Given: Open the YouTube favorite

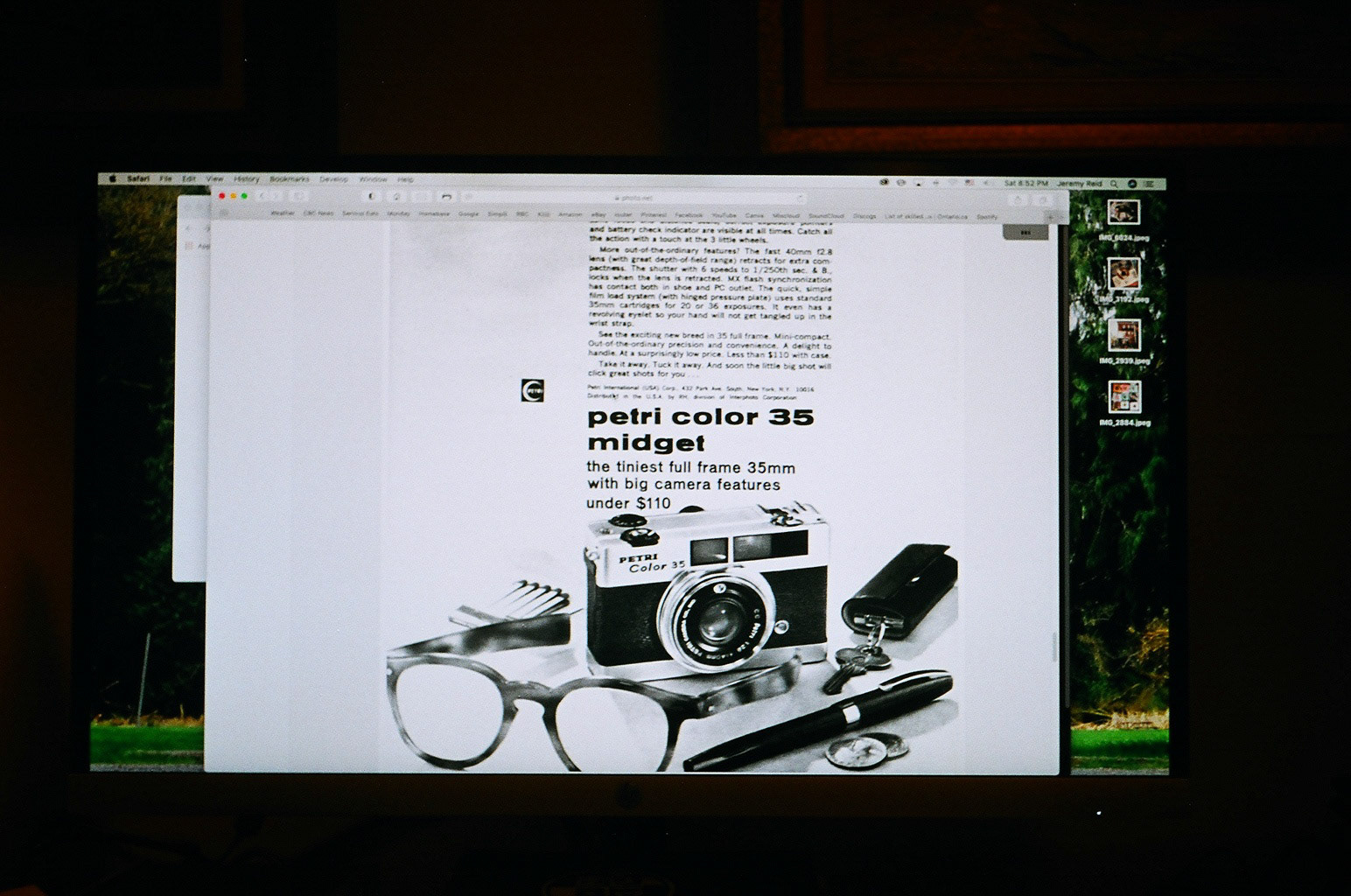Looking at the screenshot, I should tap(724, 214).
